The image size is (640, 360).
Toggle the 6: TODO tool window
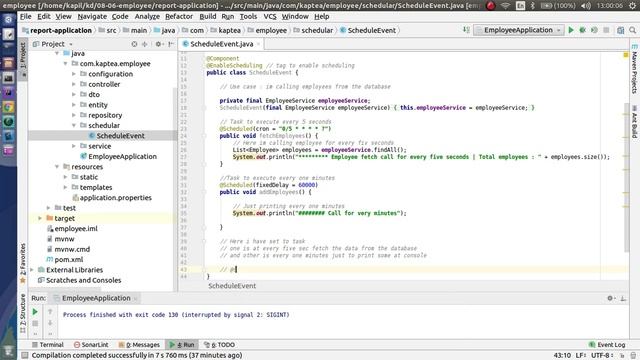(x=219, y=344)
